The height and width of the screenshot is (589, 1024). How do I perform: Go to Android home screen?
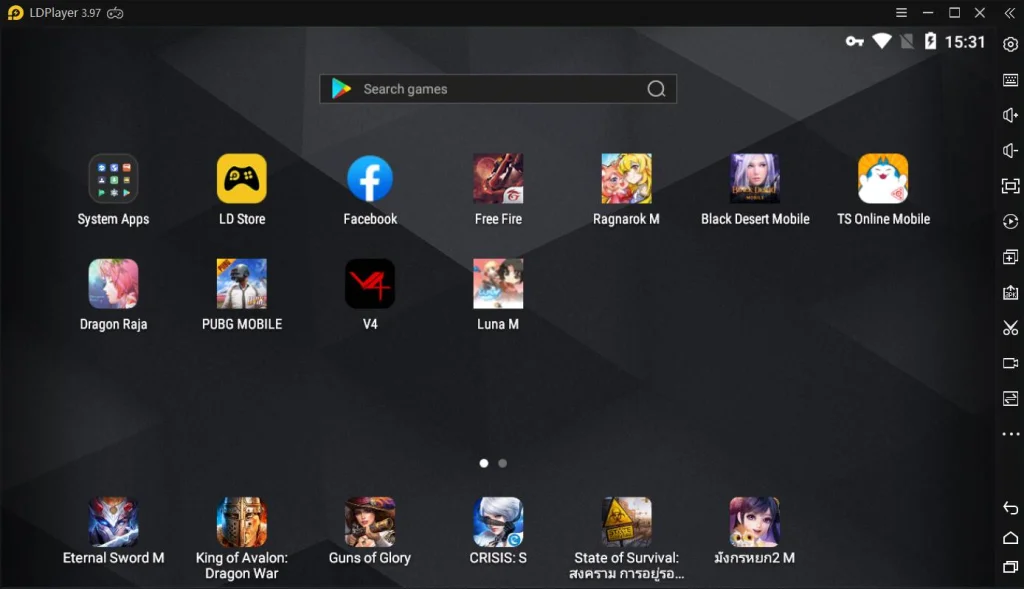coord(1010,537)
